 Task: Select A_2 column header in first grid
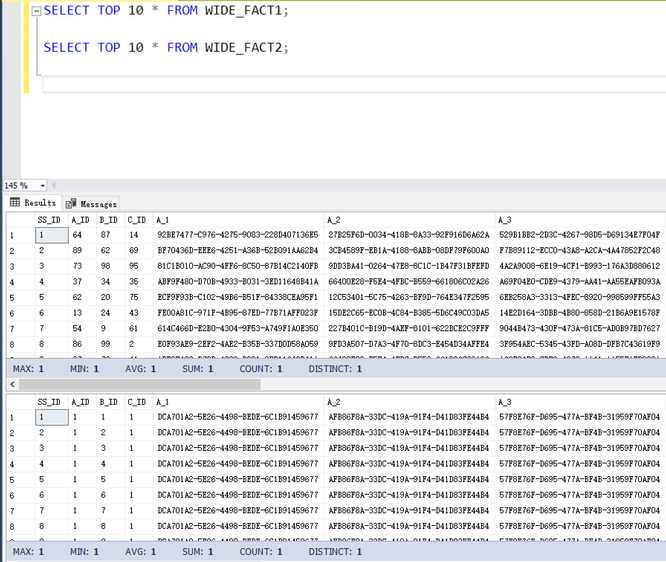click(x=409, y=220)
